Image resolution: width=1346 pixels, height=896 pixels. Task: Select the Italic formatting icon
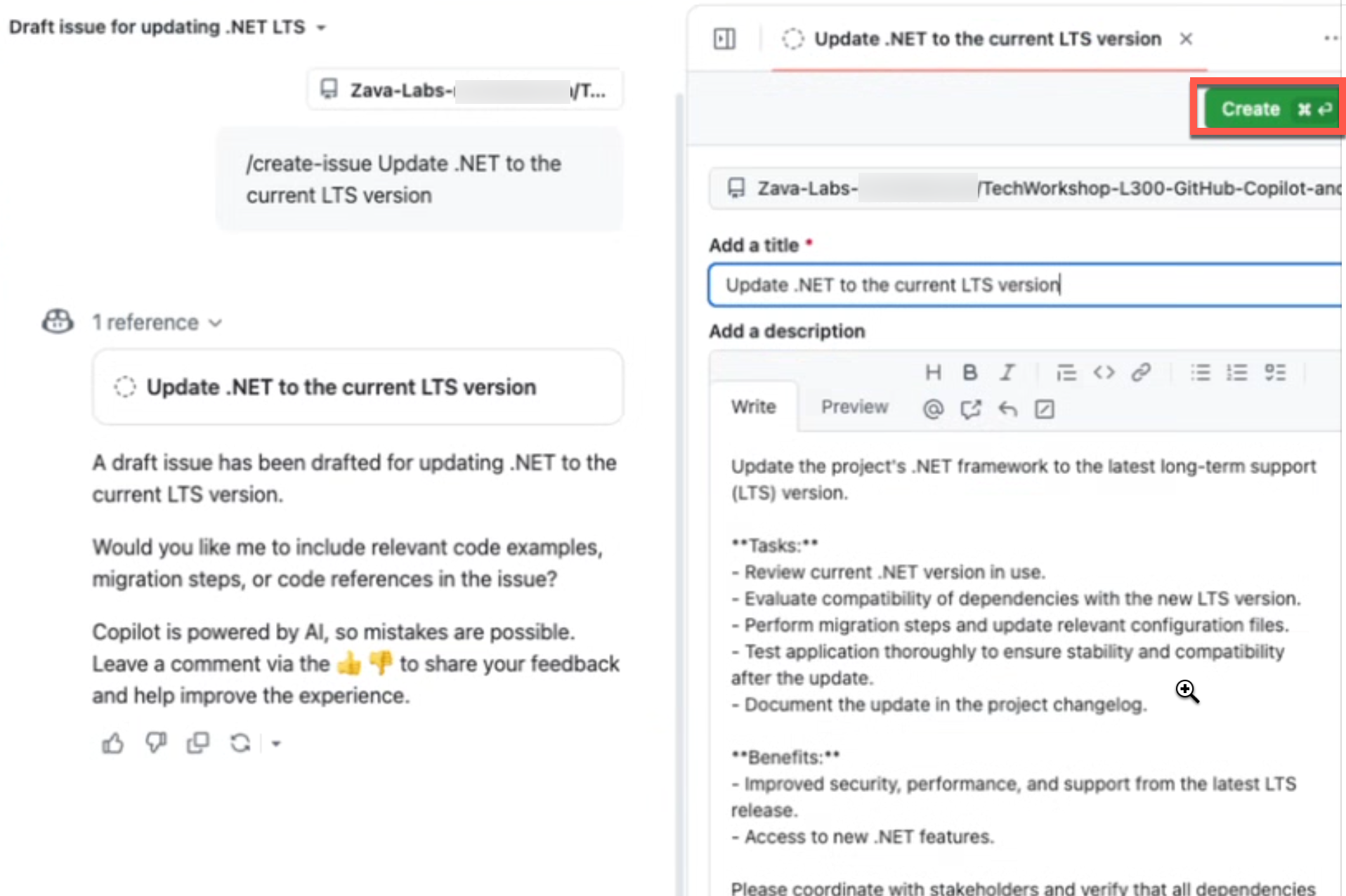click(x=1007, y=372)
